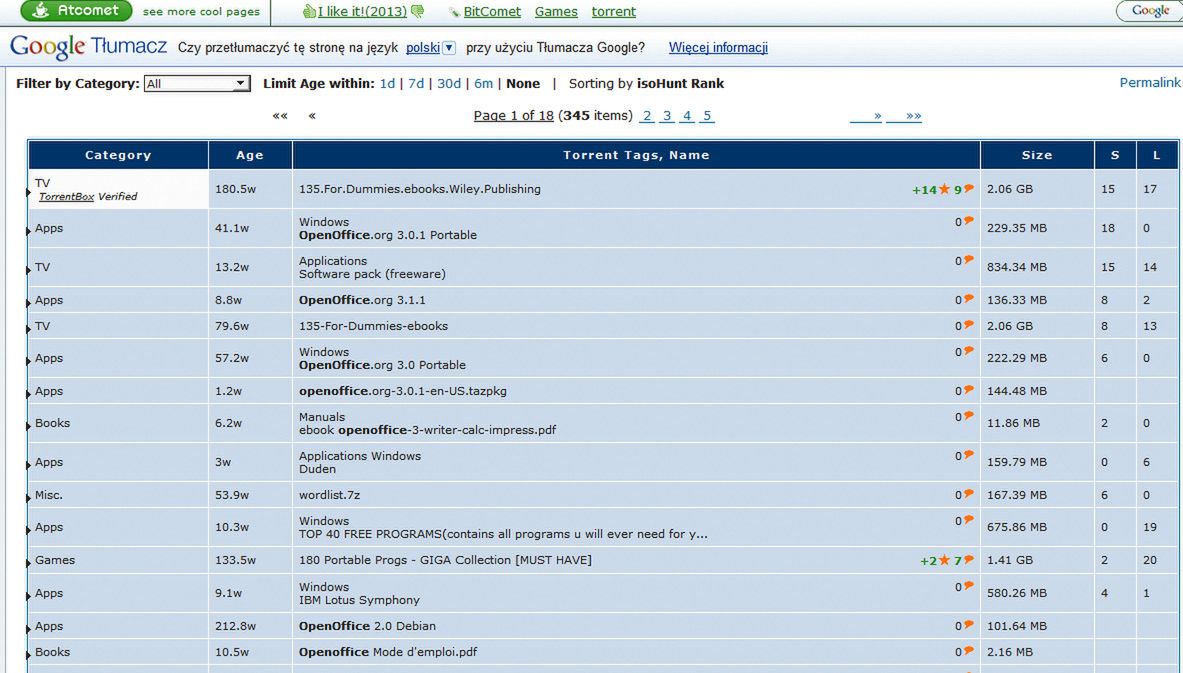Open torrent 'OpenOffice.org 3.1.1'
This screenshot has width=1183, height=673.
coord(362,300)
